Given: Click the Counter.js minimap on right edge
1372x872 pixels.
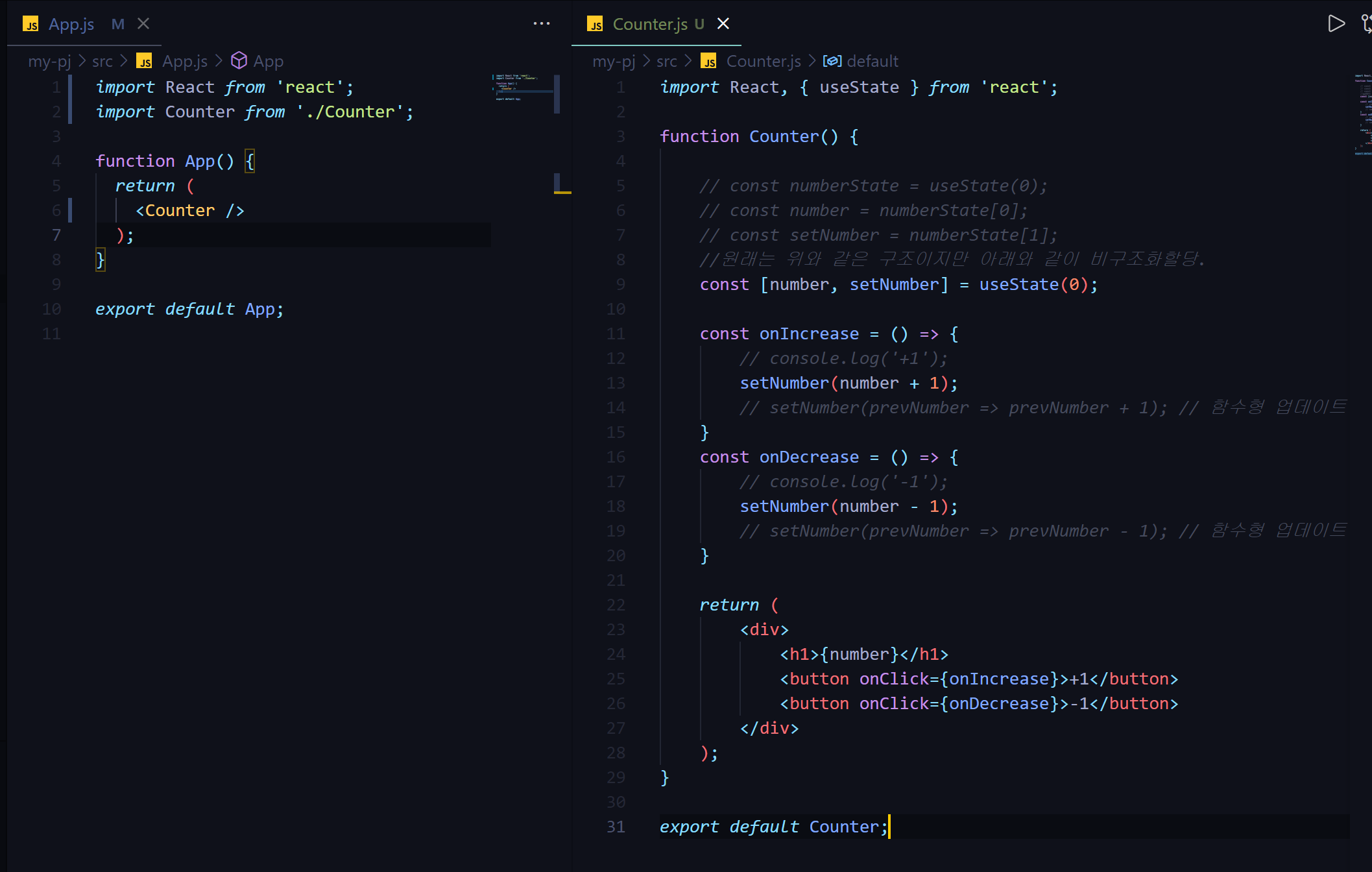Looking at the screenshot, I should pyautogui.click(x=1362, y=114).
